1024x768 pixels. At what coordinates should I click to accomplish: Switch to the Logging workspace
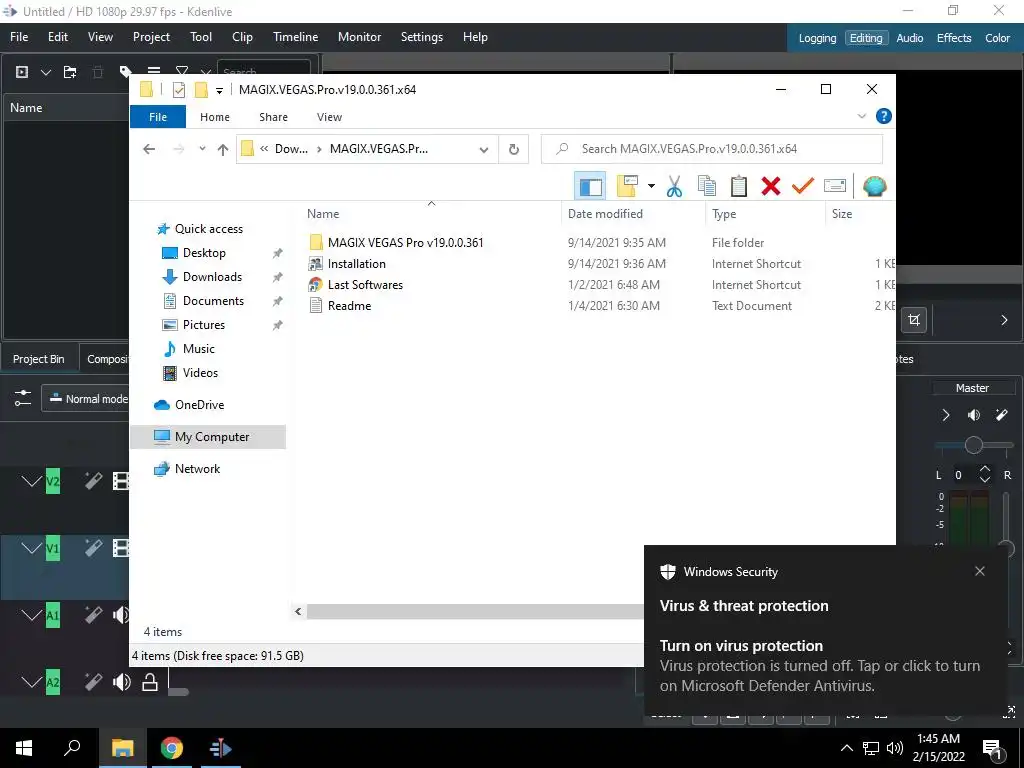(817, 38)
